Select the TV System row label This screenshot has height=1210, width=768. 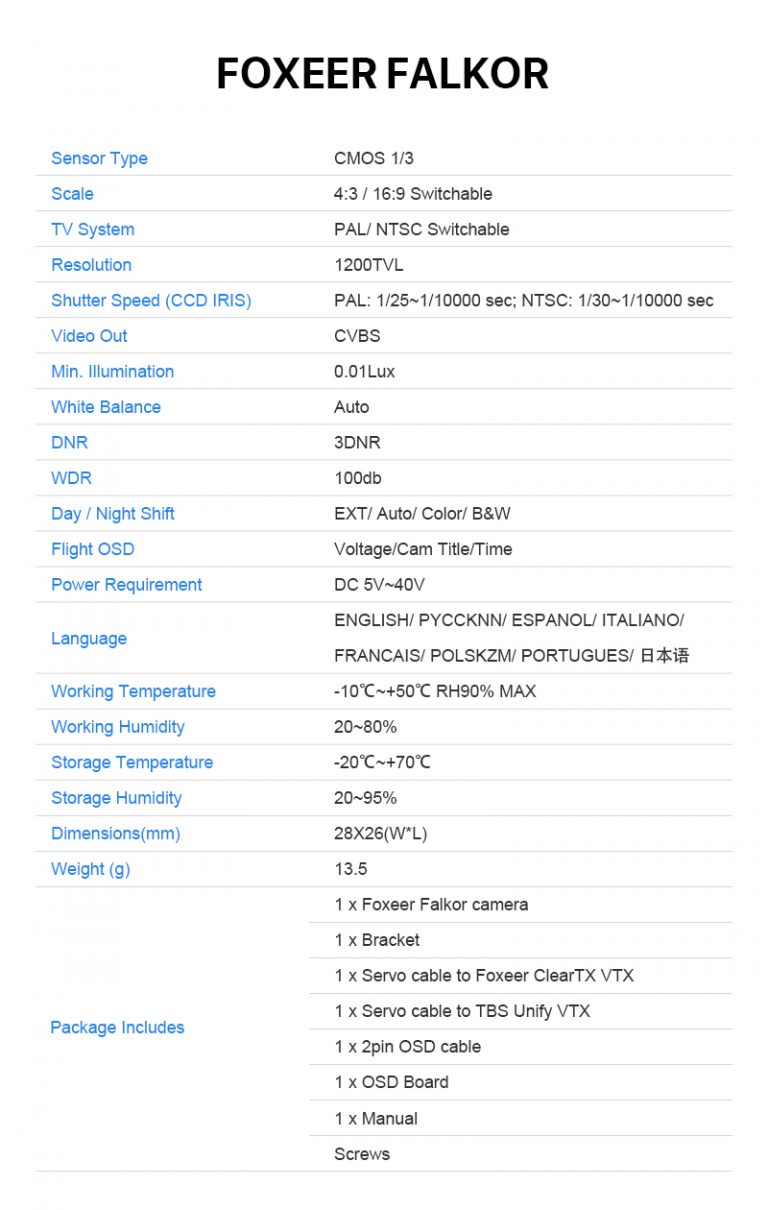pyautogui.click(x=93, y=229)
